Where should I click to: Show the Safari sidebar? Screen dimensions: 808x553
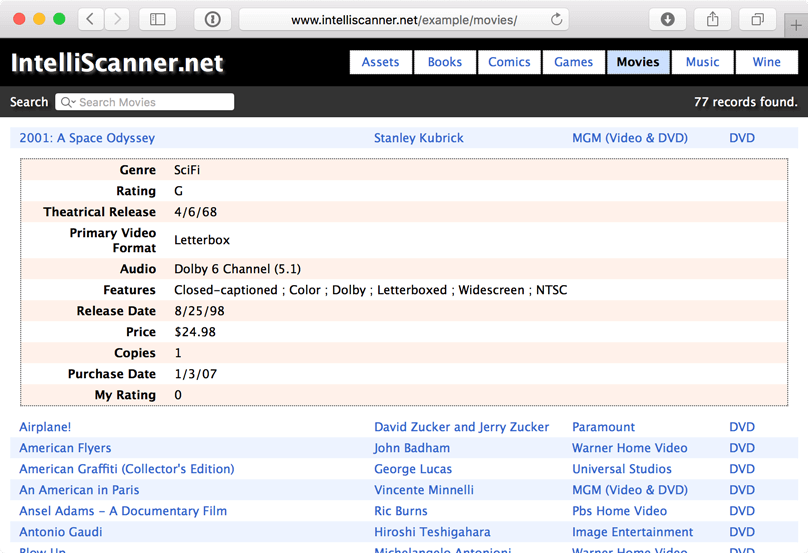pyautogui.click(x=157, y=20)
